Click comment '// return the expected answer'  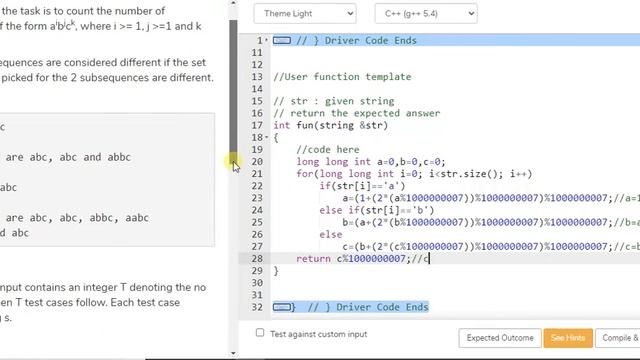coord(357,113)
